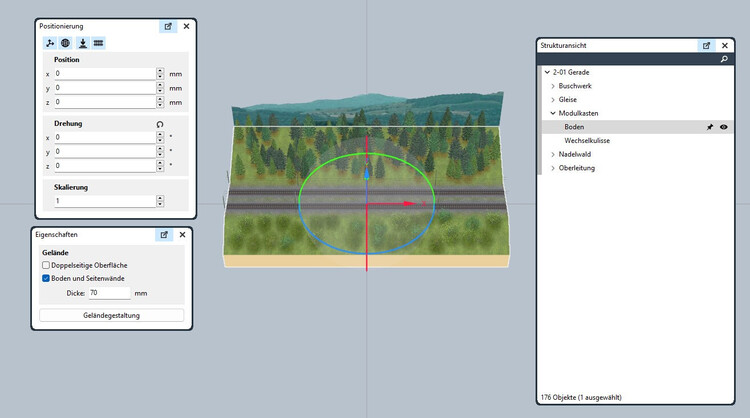Select the Buschwerk group label
Viewport: 750px width, 418px height.
tap(575, 86)
